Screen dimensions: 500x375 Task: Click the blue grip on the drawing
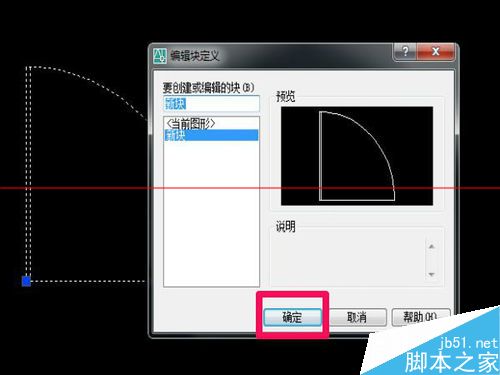[26, 281]
